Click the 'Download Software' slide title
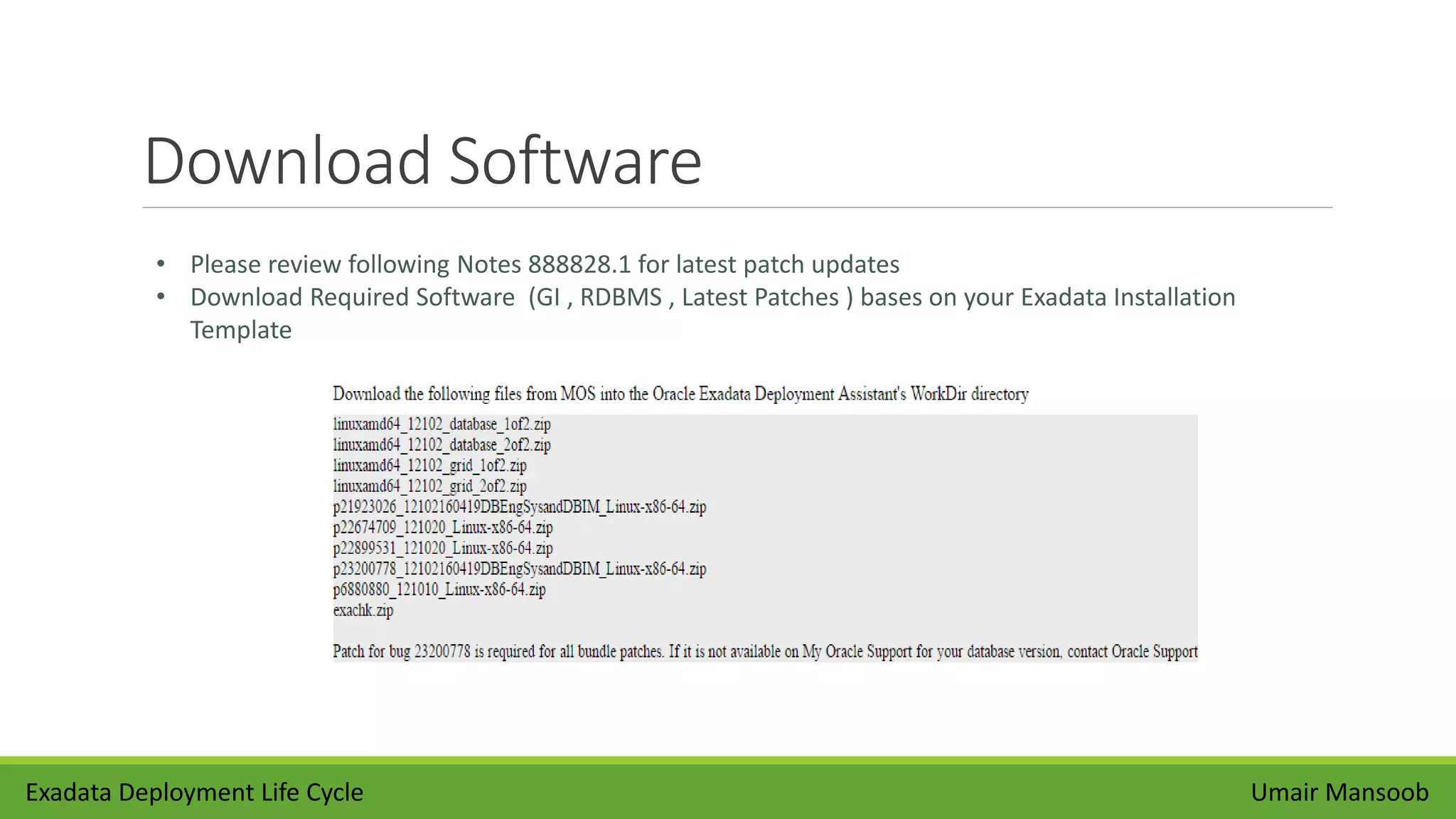Screen dimensions: 1456x819 pyautogui.click(x=423, y=161)
